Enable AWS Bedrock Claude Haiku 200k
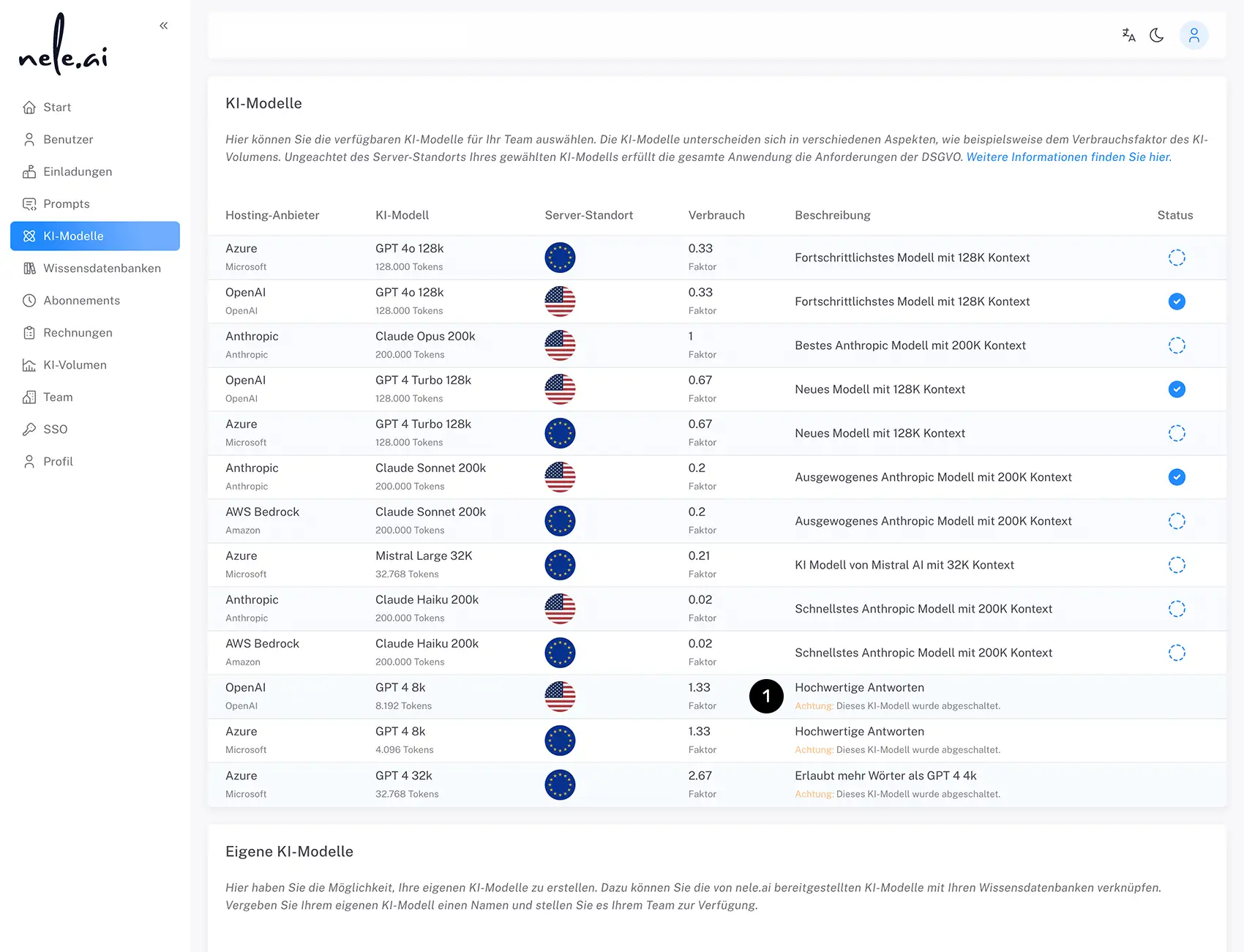 pyautogui.click(x=1177, y=653)
